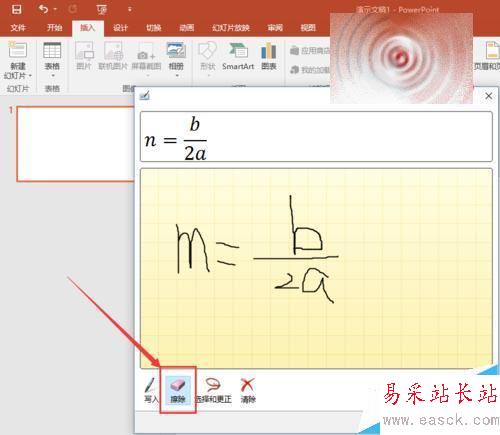Open 应用商店 (Store) add-ins button

(310, 51)
